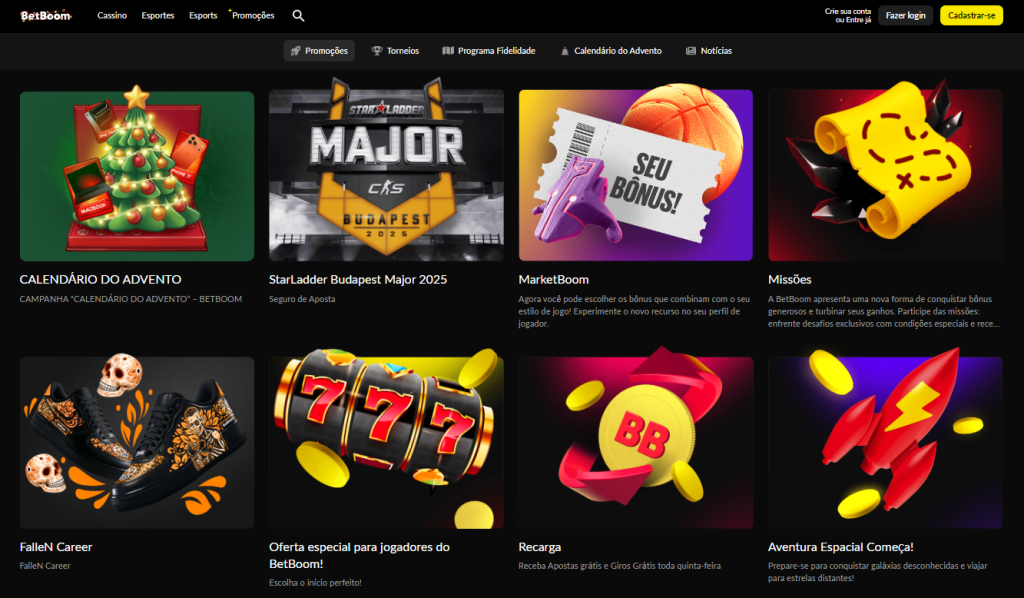Screen dimensions: 1024x598
Task: Select the MarketBoom Seu Bônus ticket image
Action: [635, 176]
